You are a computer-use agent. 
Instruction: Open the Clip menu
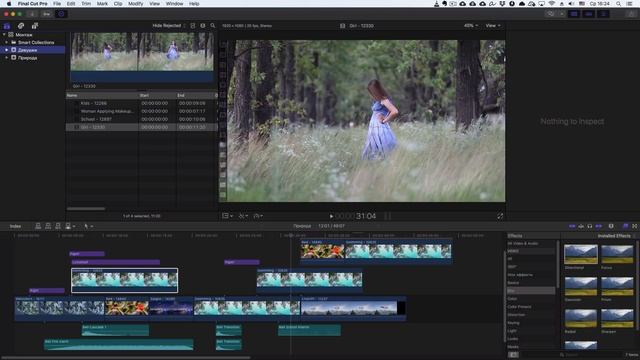118,4
